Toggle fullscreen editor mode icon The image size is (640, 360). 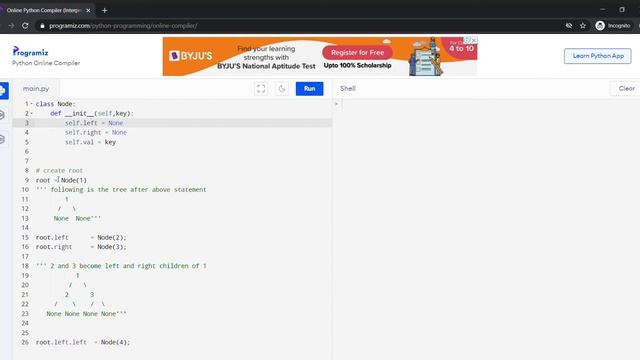point(261,89)
